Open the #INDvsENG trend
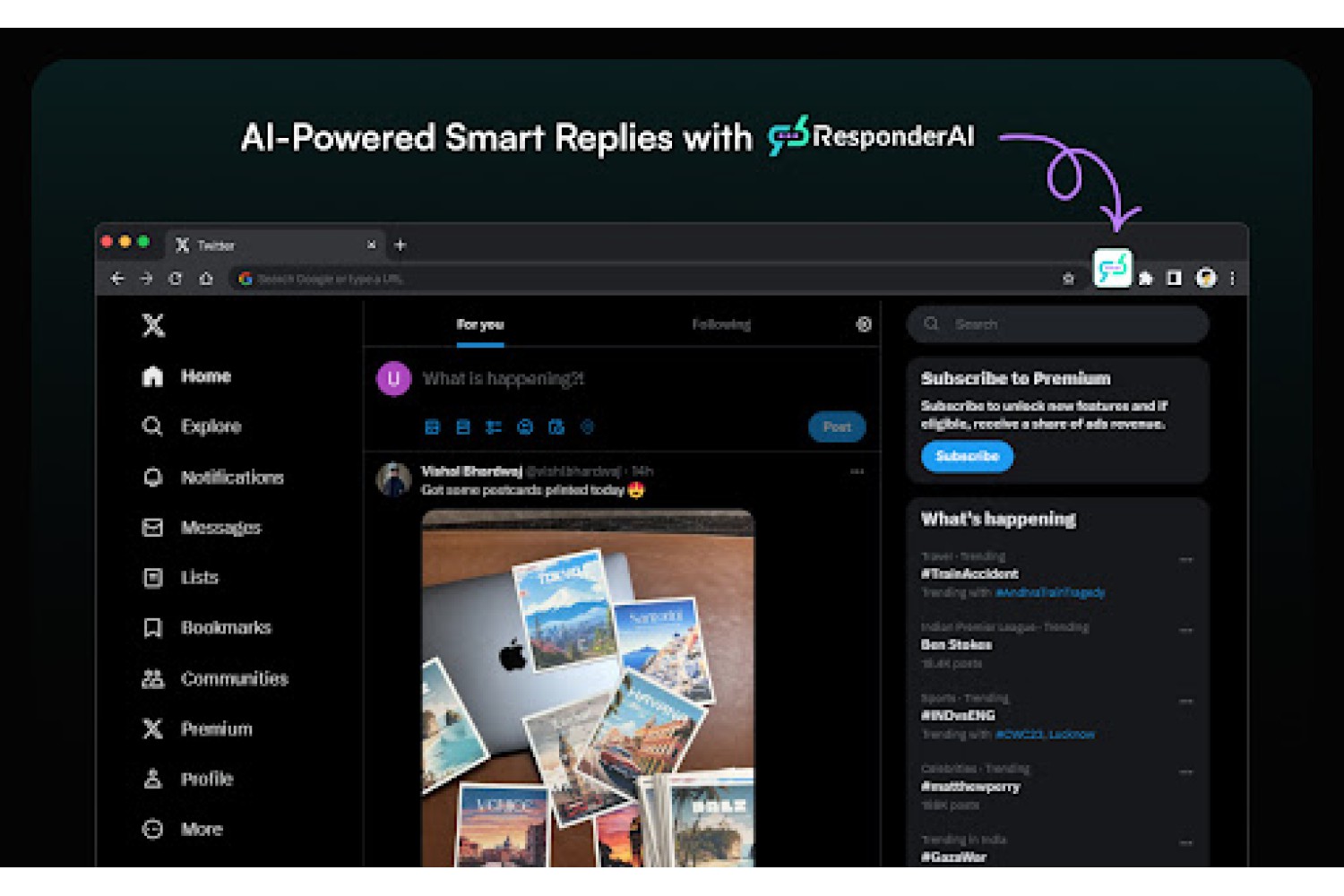The width and height of the screenshot is (1344, 896). point(958,716)
